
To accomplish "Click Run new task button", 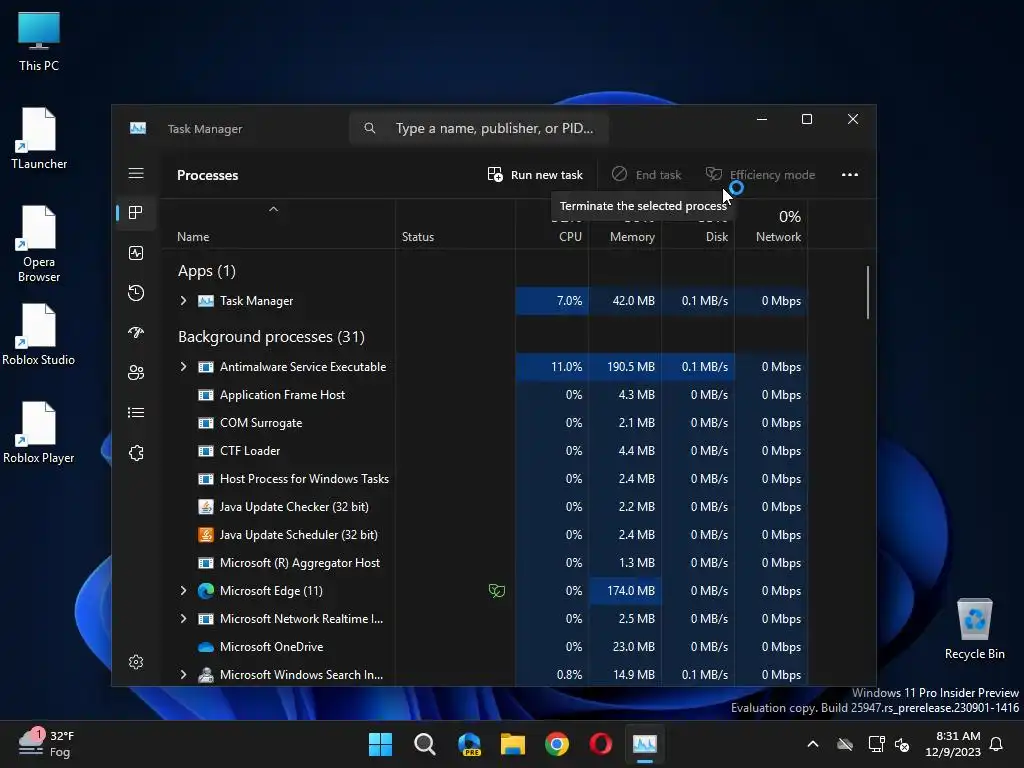I will click(535, 175).
